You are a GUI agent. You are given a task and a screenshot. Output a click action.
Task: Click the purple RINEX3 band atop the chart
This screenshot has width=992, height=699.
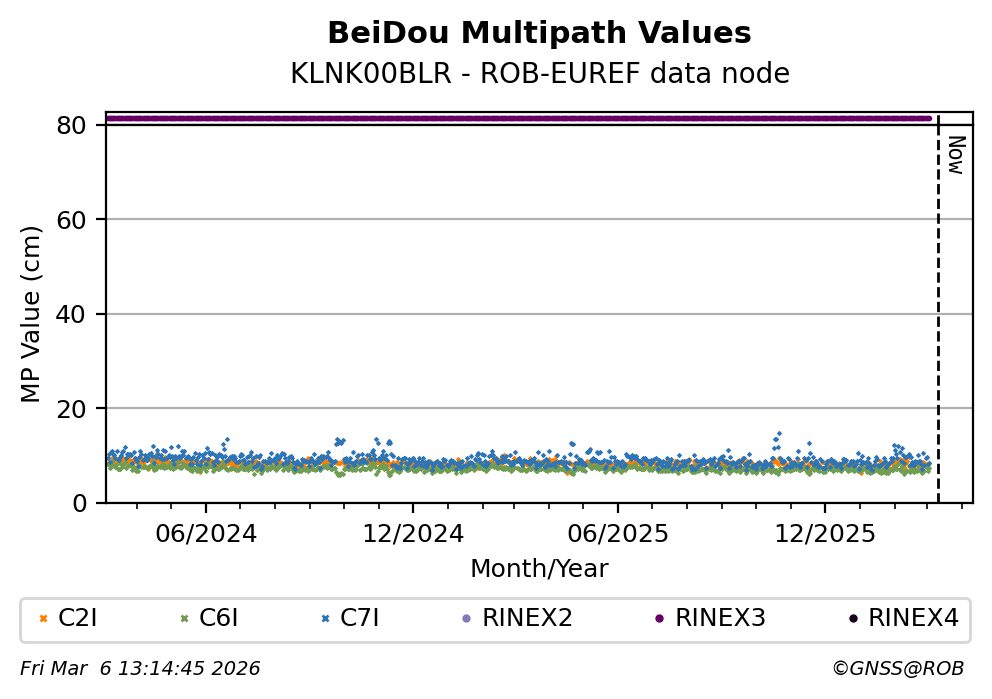click(x=520, y=118)
